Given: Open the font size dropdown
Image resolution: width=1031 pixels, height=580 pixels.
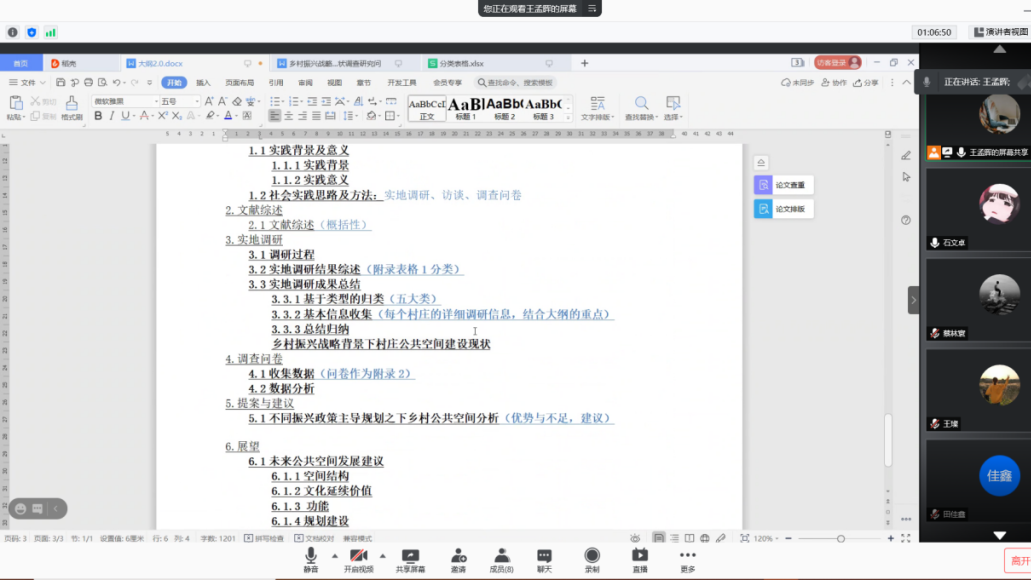Looking at the screenshot, I should [197, 101].
